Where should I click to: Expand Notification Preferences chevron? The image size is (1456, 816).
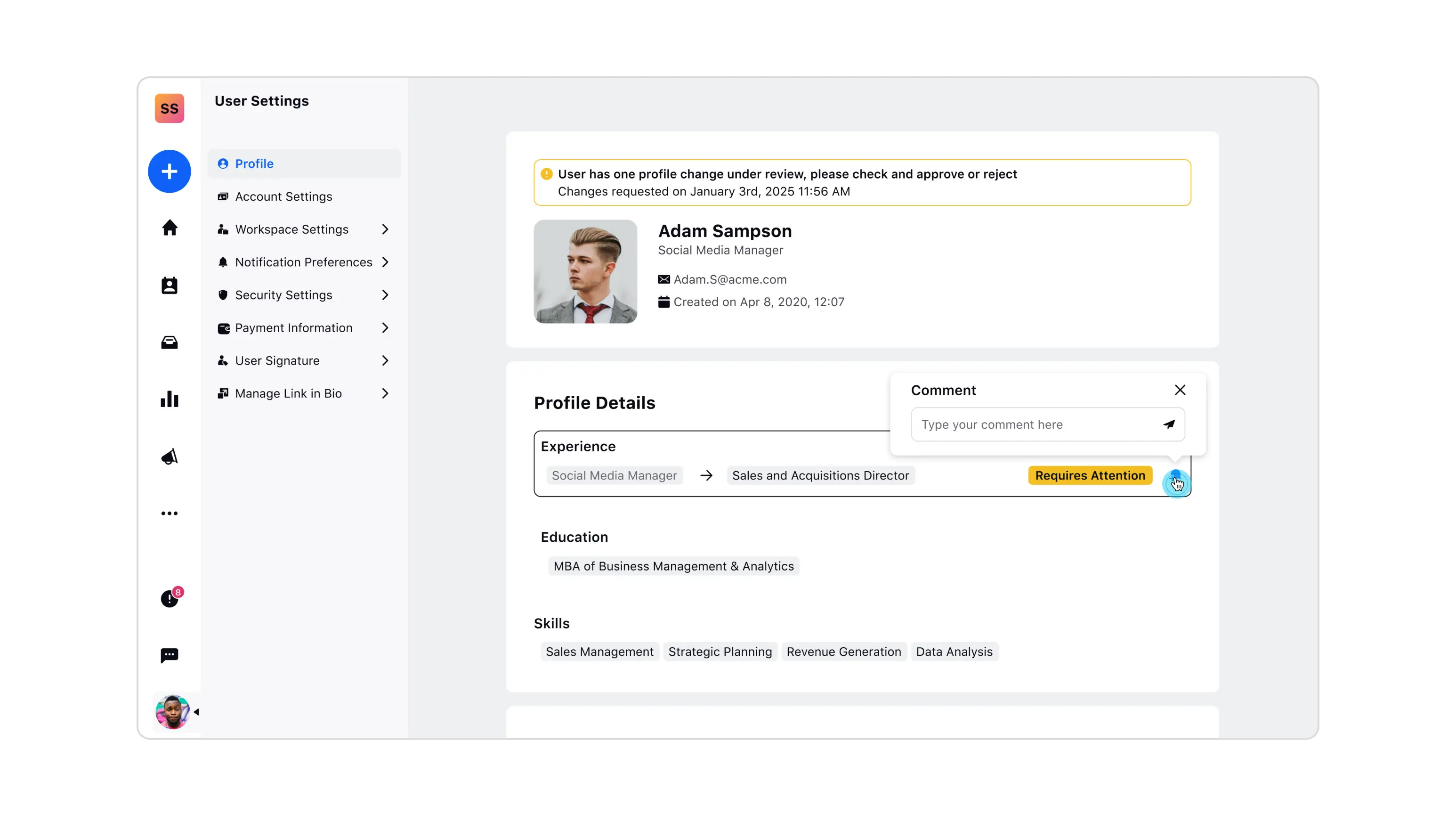pos(385,262)
